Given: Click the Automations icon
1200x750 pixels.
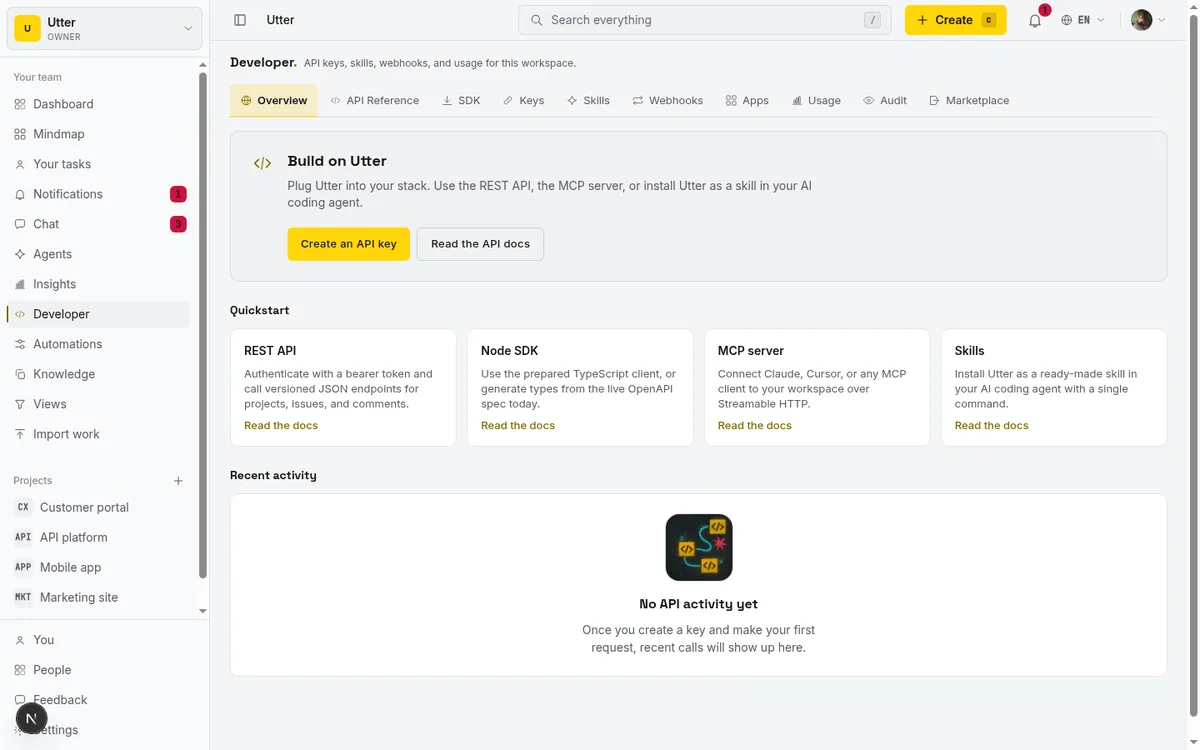Looking at the screenshot, I should coord(20,344).
